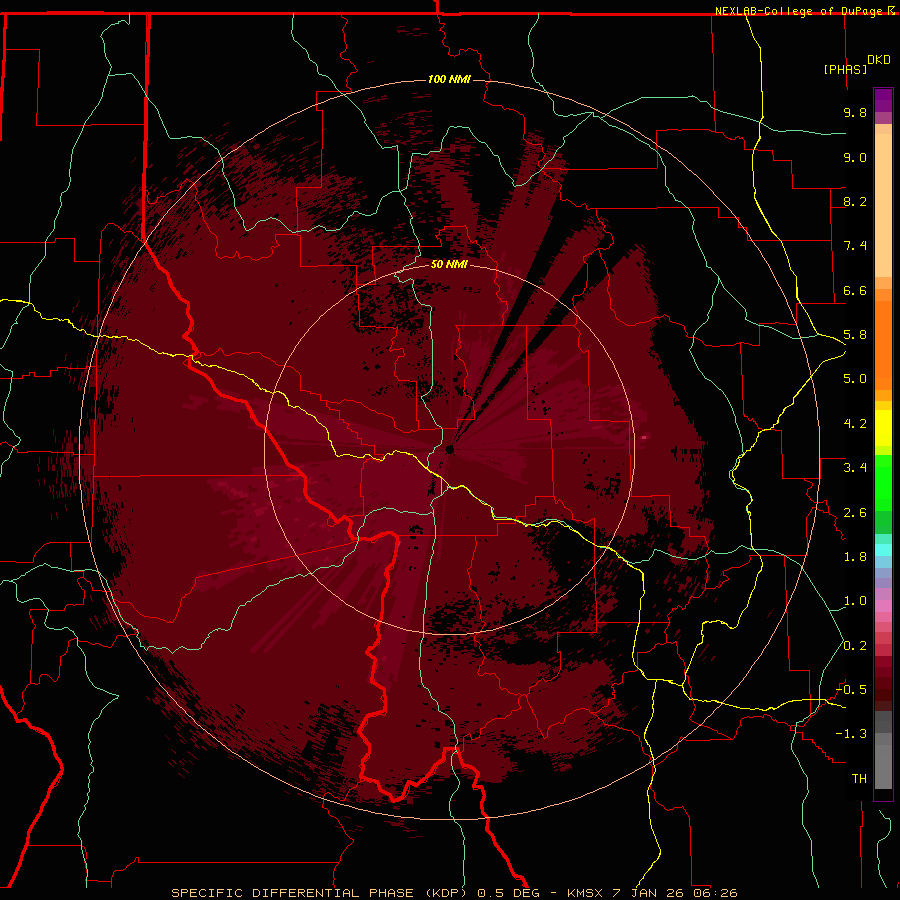Pick the bright green swatch in the color bar
The image size is (900, 900).
coord(883,483)
